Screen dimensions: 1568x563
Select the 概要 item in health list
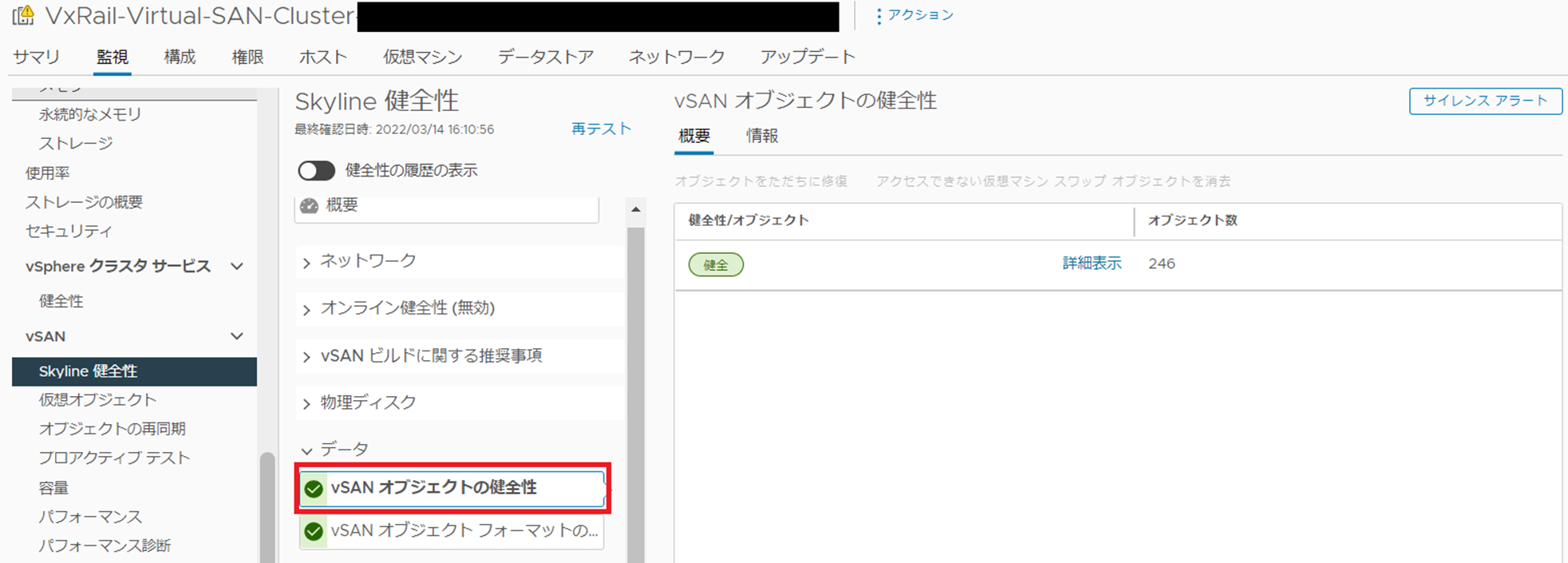click(x=447, y=209)
